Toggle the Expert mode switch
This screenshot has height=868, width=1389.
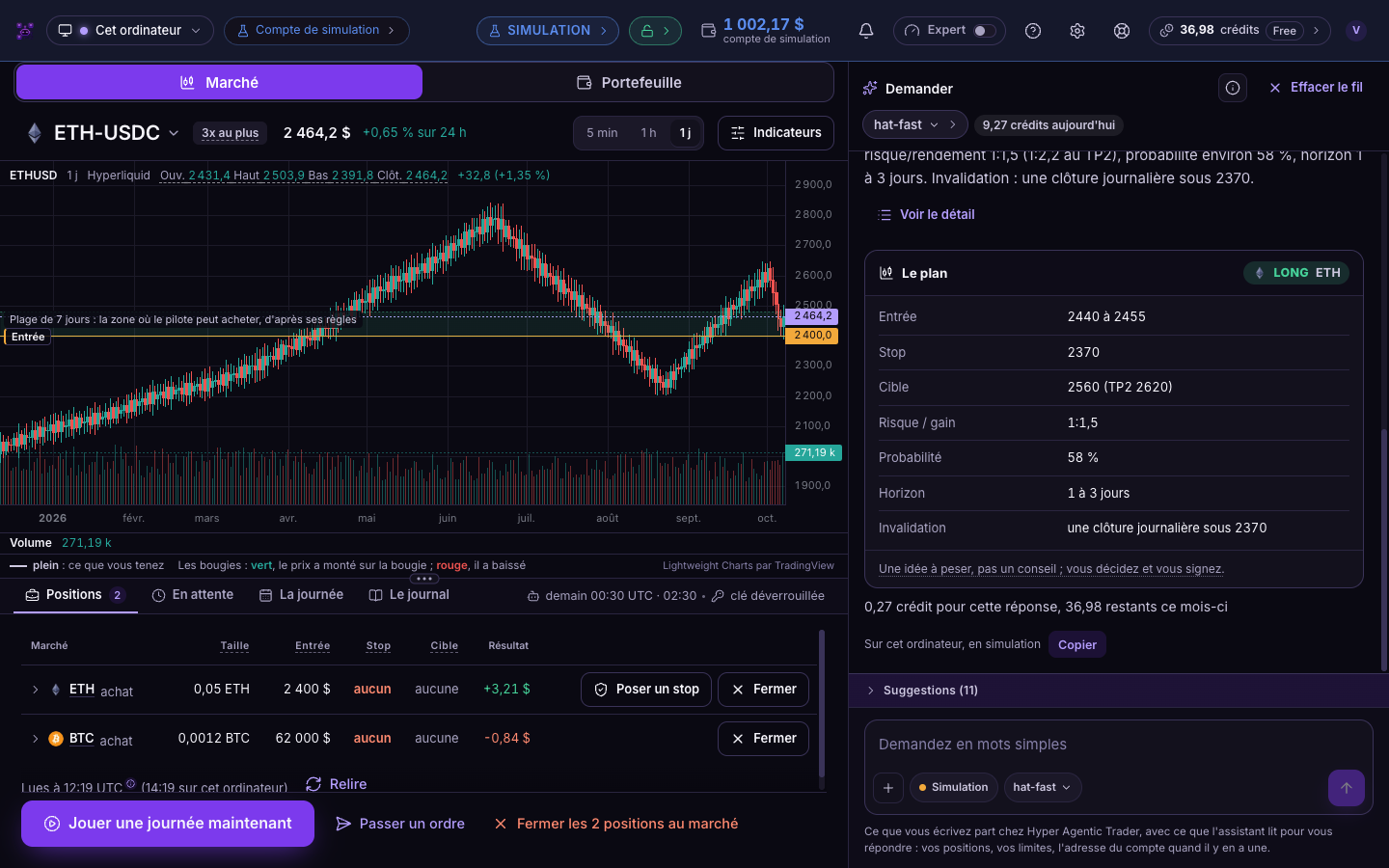coord(984,31)
